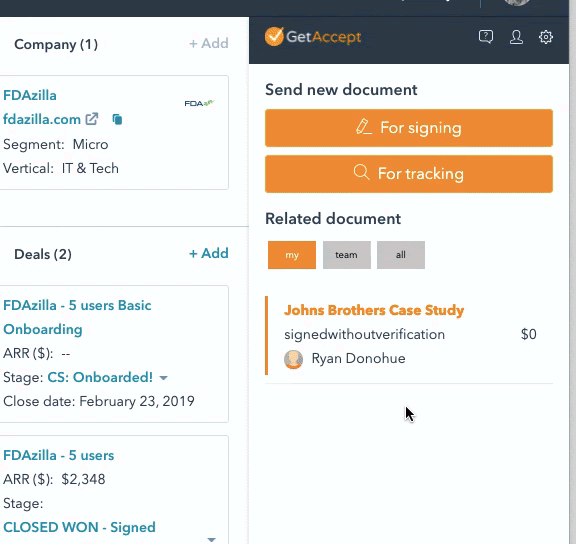The height and width of the screenshot is (544, 576).
Task: Open GetAccept settings gear
Action: [546, 37]
